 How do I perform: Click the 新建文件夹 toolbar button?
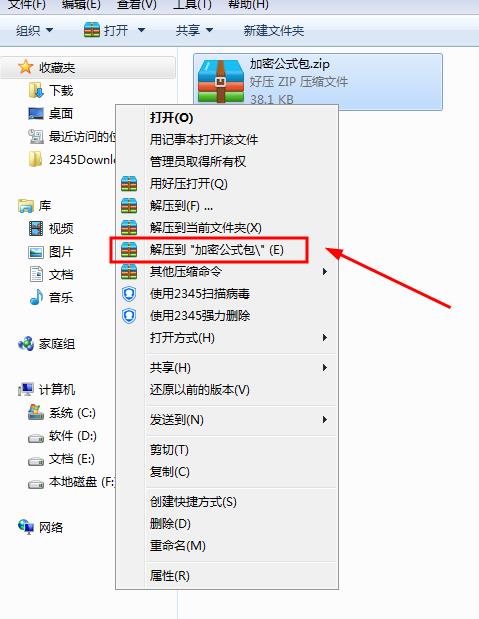point(274,30)
